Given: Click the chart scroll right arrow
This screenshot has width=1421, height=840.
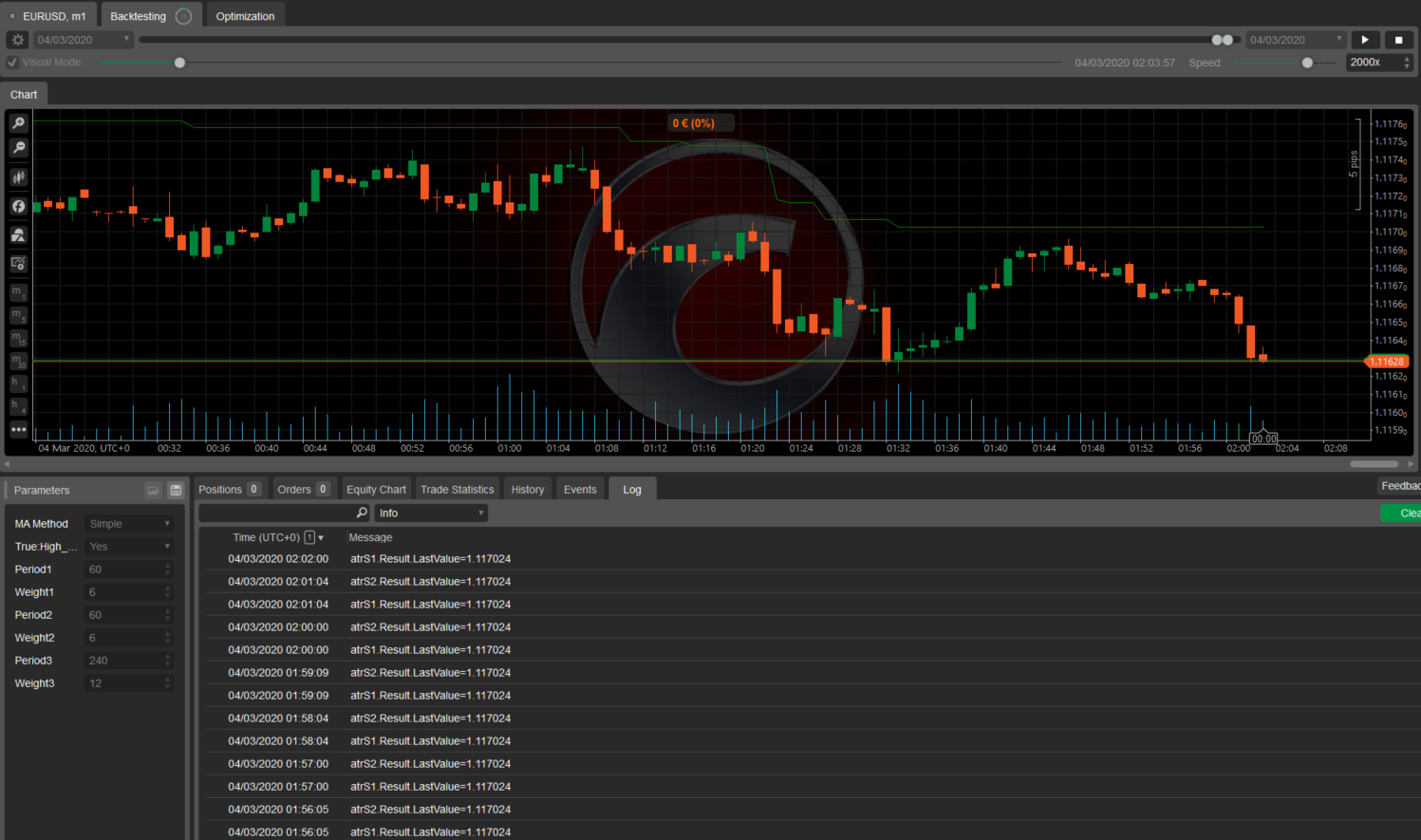Looking at the screenshot, I should pyautogui.click(x=1412, y=464).
